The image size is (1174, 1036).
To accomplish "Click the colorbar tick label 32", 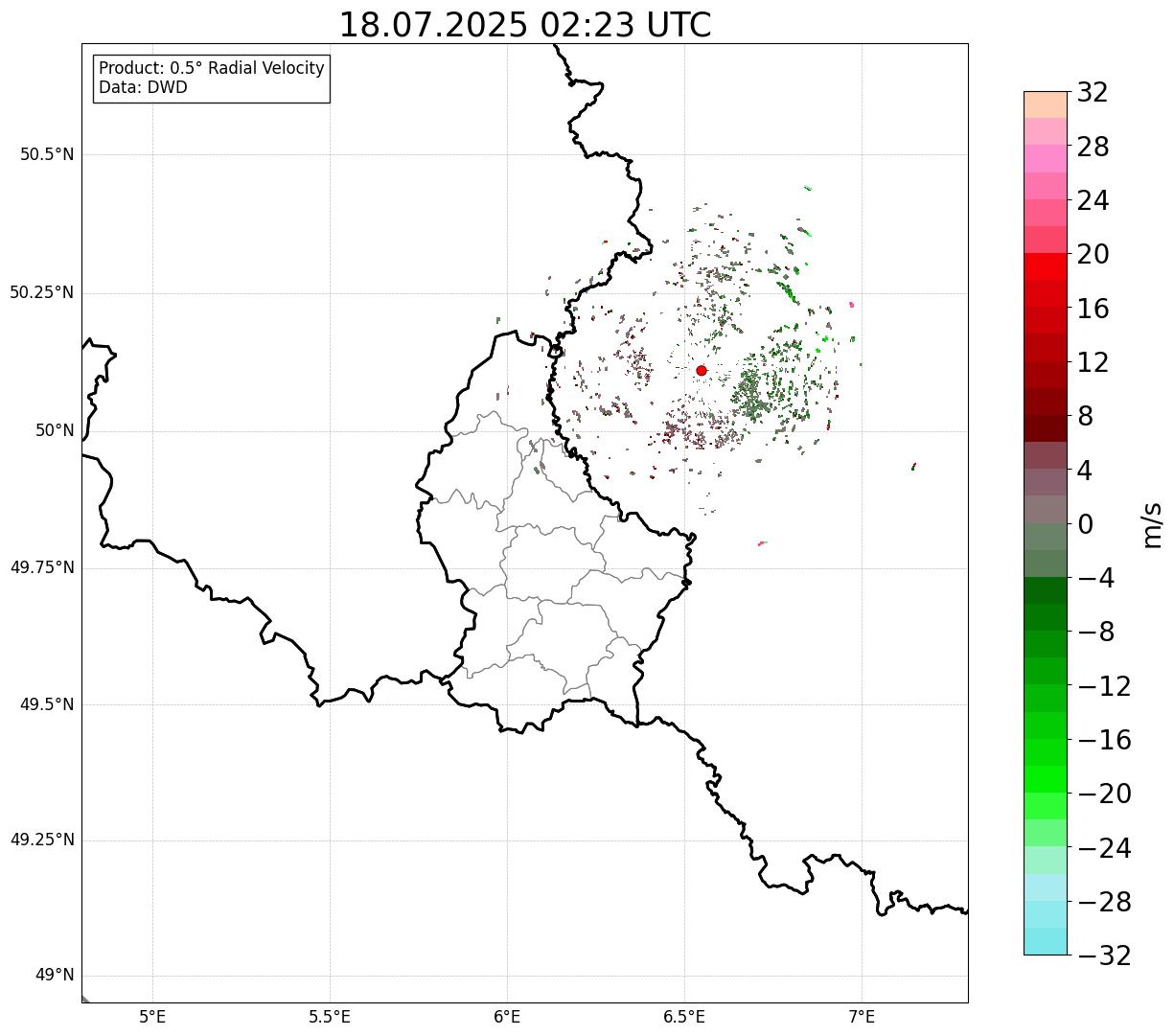I will 1093,93.
